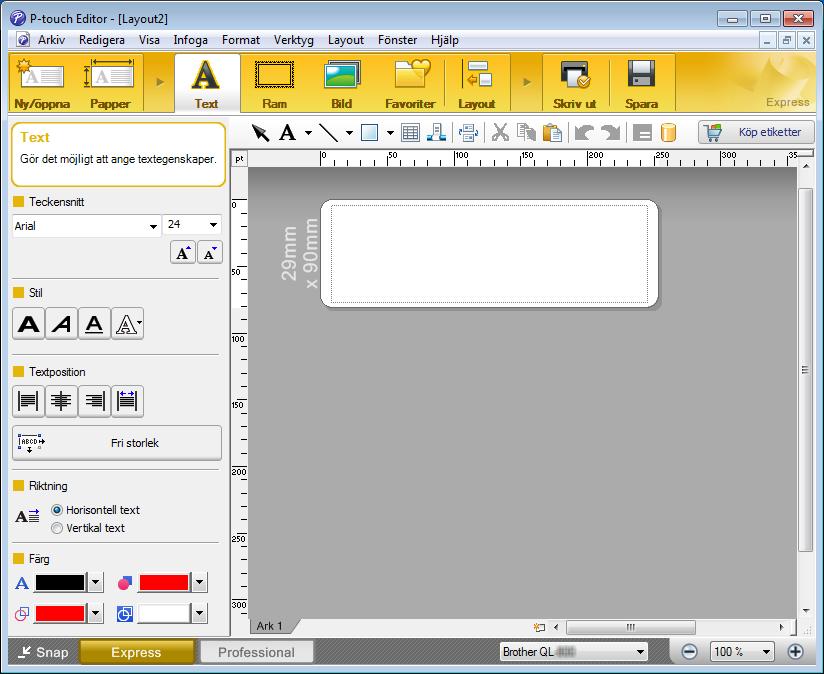Screen dimensions: 824x674
Task: Align text right
Action: (94, 401)
